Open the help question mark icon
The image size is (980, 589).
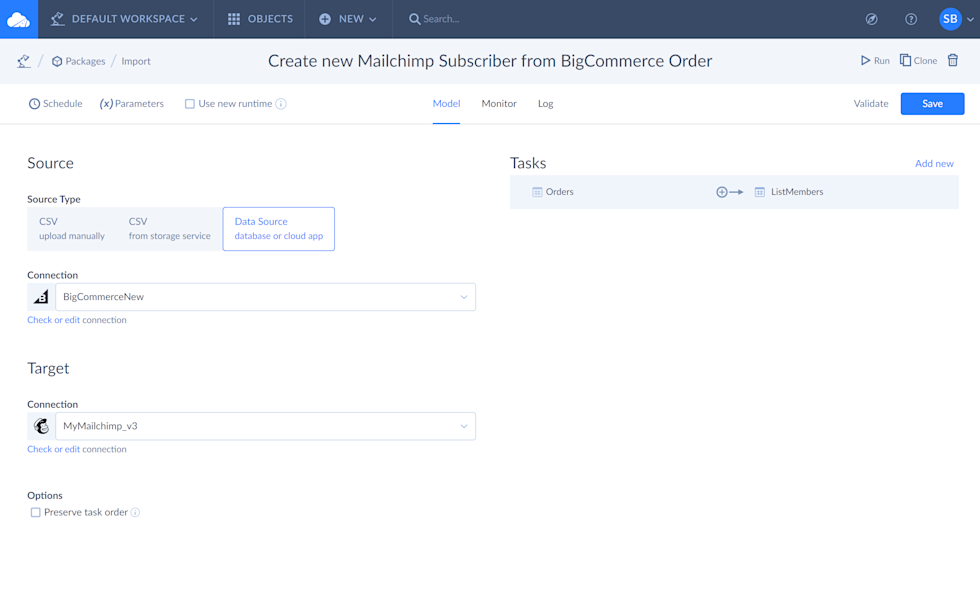click(911, 19)
